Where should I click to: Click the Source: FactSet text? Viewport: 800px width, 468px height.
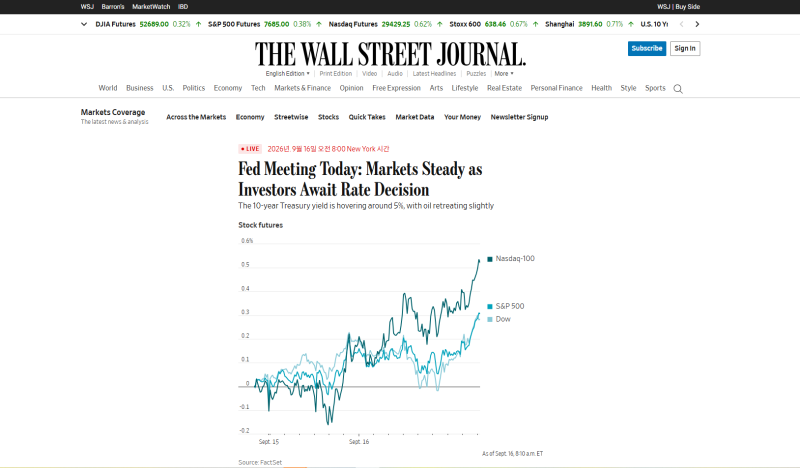tap(260, 462)
